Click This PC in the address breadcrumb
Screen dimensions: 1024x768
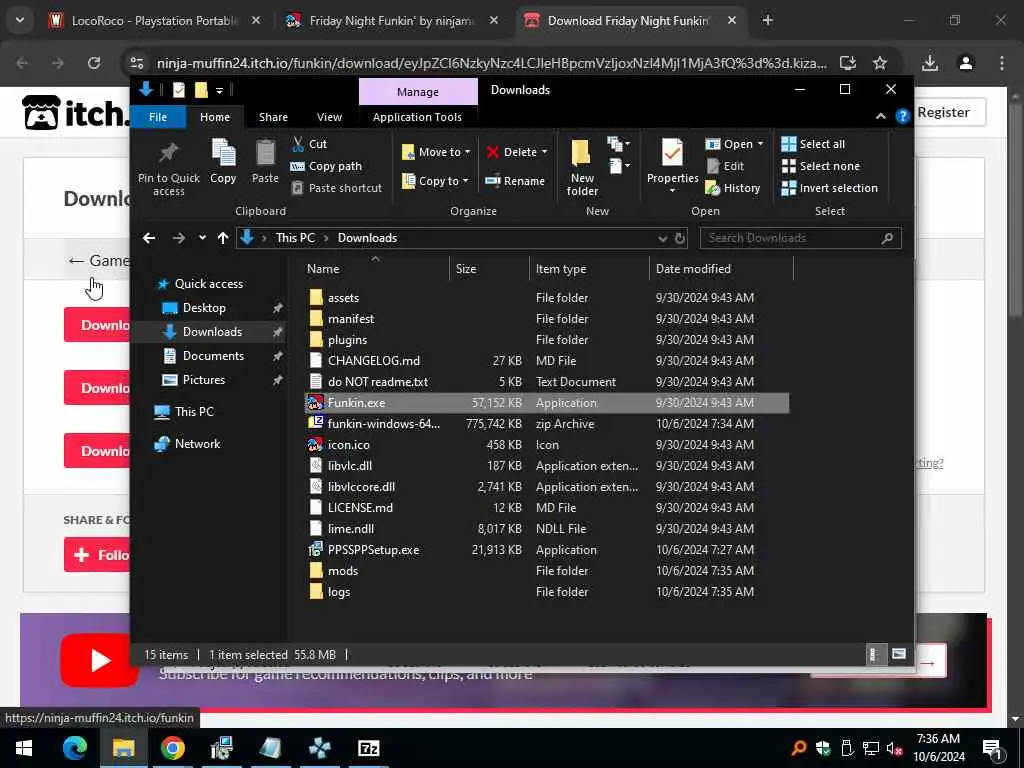[x=295, y=238]
